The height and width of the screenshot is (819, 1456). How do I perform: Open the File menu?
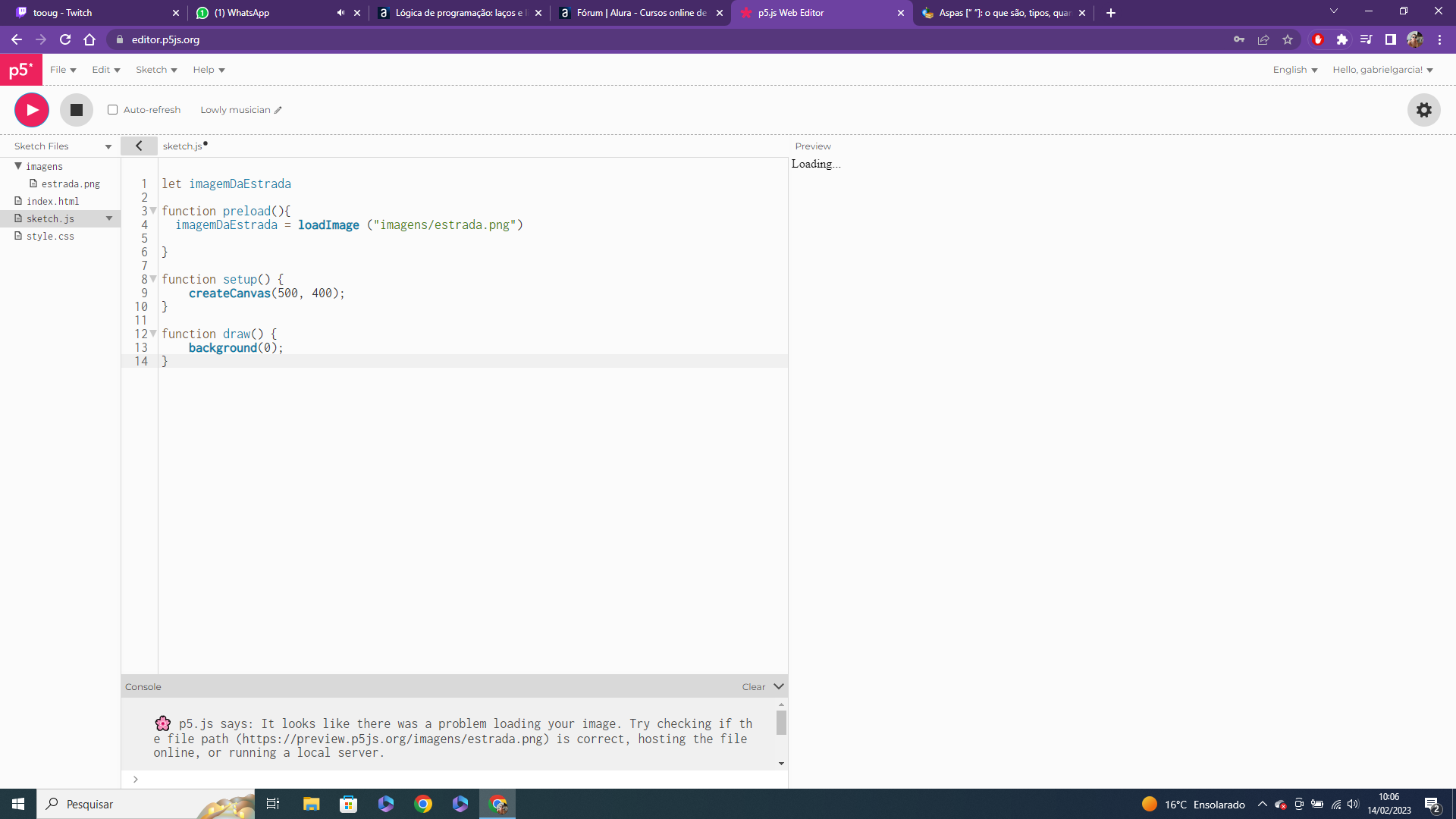point(63,70)
